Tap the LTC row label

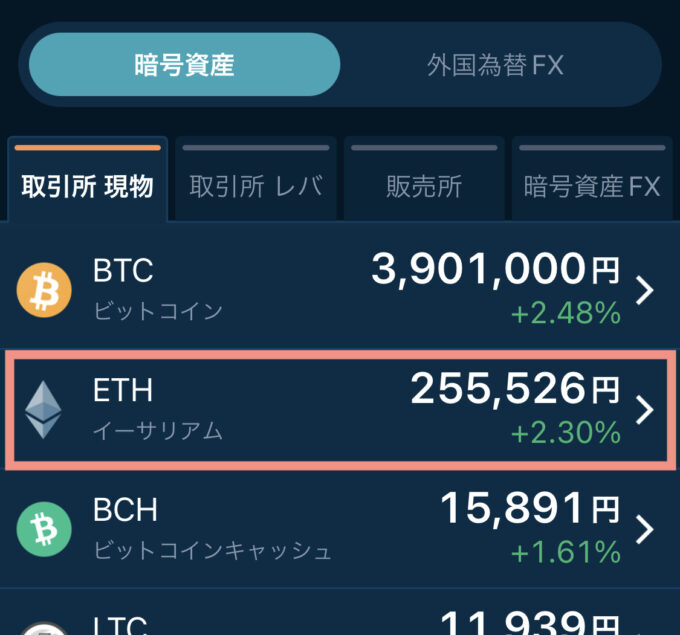click(x=121, y=626)
